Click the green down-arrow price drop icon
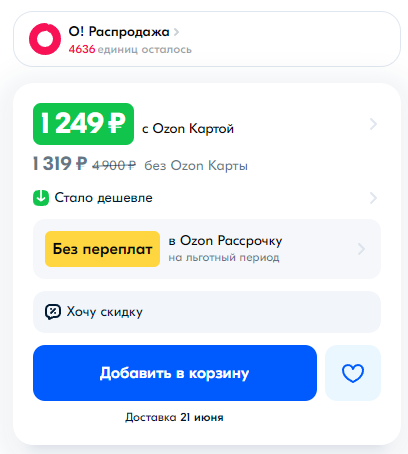This screenshot has height=454, width=408. tap(41, 198)
